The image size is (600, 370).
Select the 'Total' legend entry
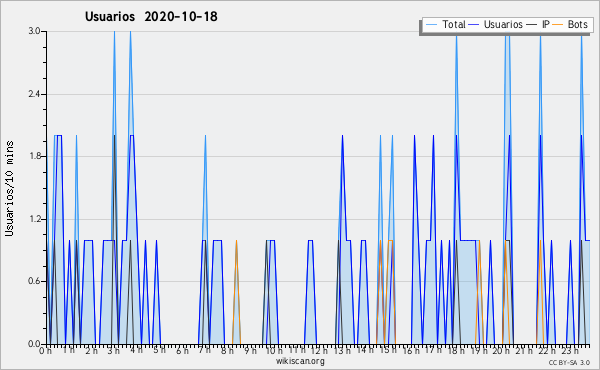454,24
